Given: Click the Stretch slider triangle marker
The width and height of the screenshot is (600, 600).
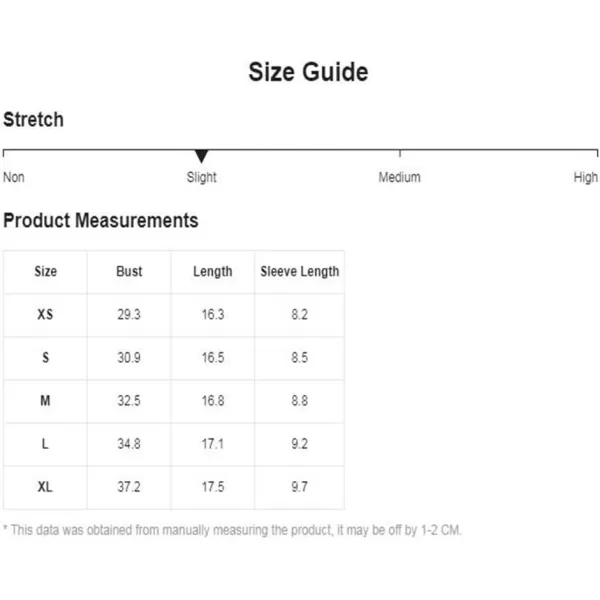Looking at the screenshot, I should [x=201, y=156].
